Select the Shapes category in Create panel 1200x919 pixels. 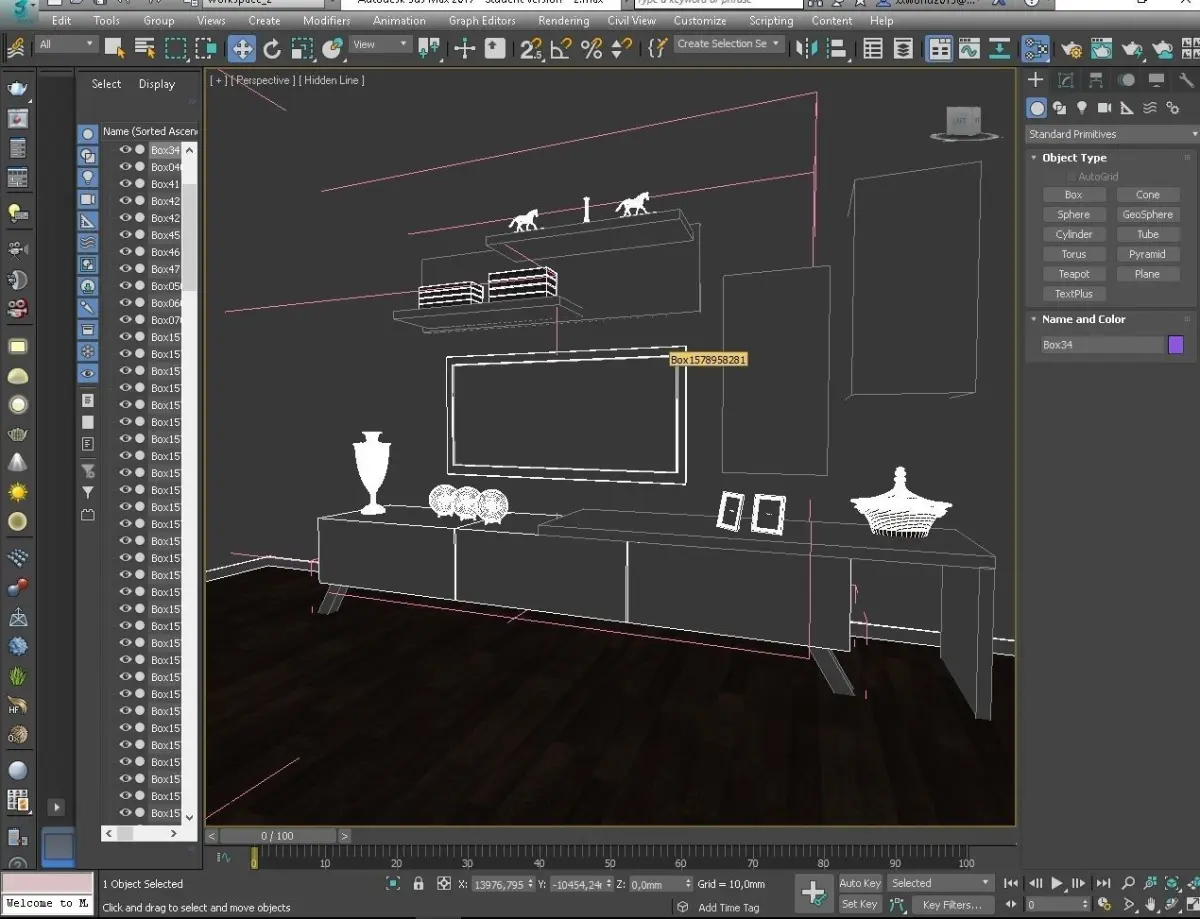pyautogui.click(x=1059, y=108)
